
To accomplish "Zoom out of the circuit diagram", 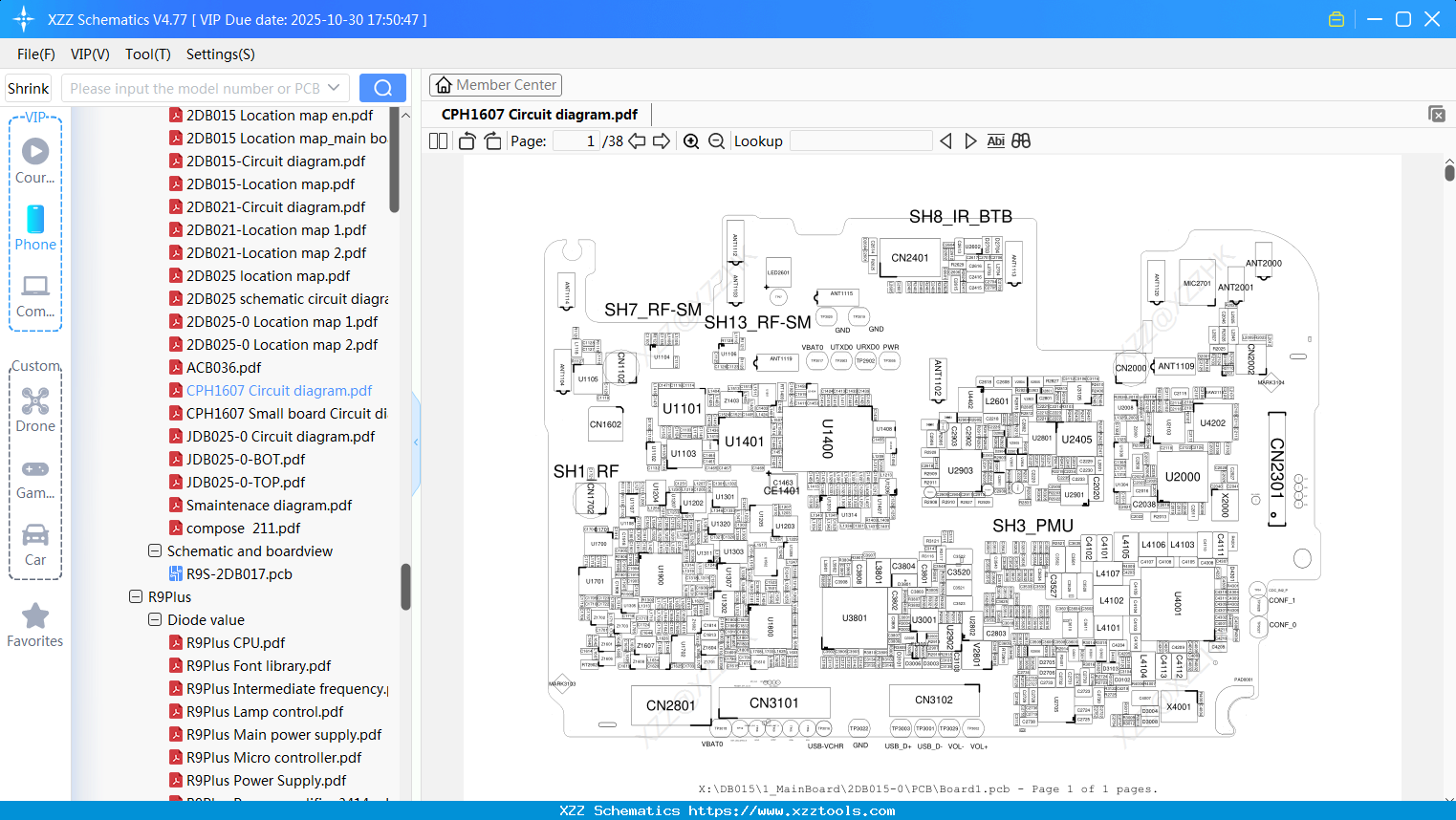I will (x=715, y=140).
